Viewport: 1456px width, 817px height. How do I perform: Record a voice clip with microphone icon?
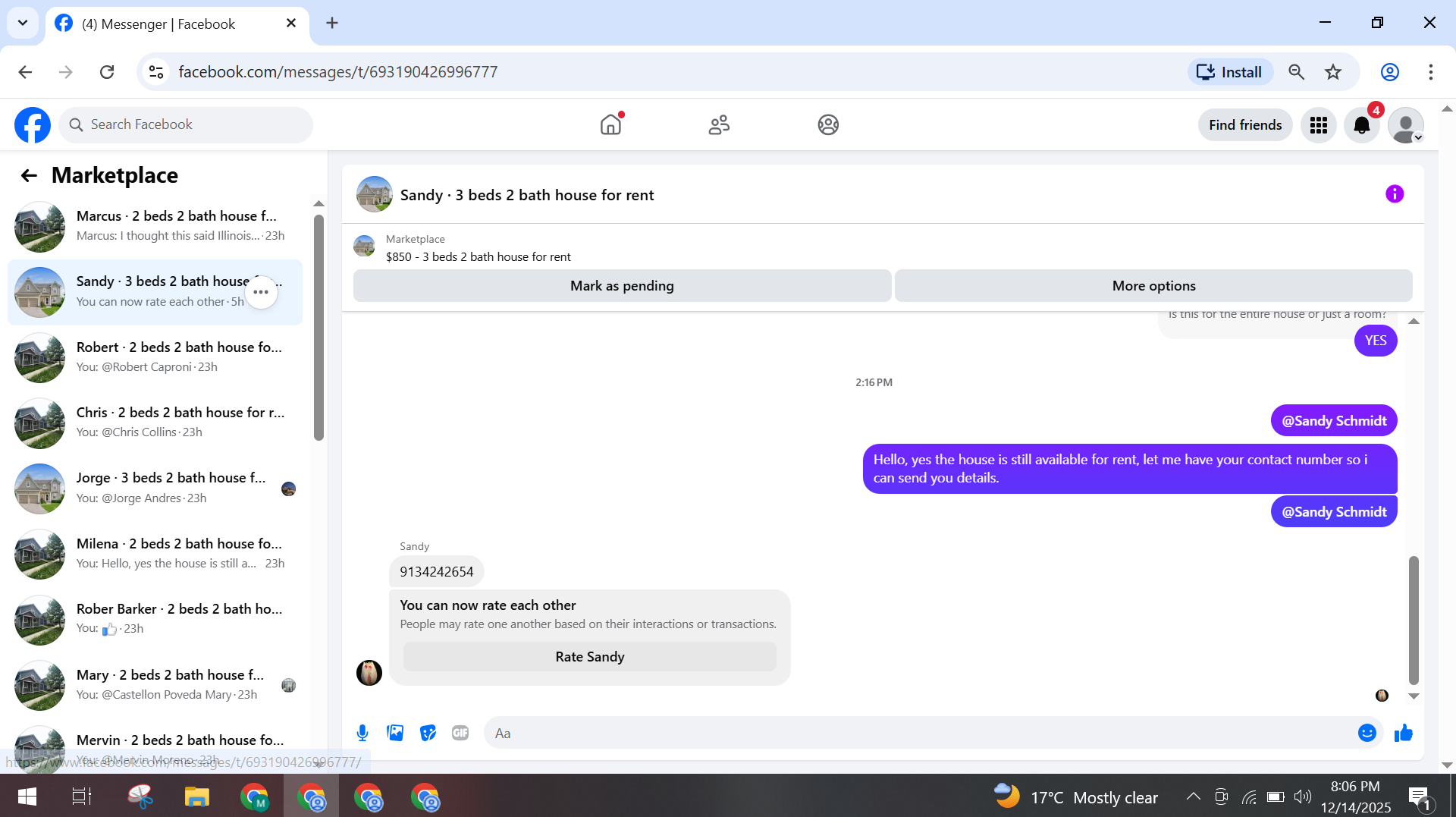[362, 733]
